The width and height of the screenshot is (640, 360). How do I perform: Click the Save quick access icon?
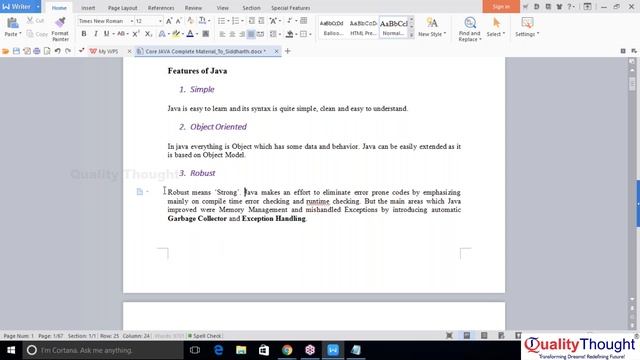point(16,51)
